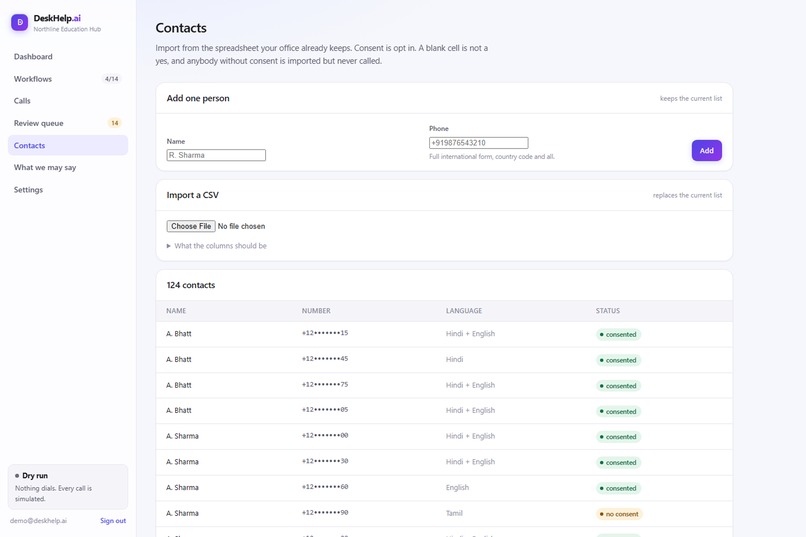Click the Dry run status indicator
806x537 pixels.
click(68, 487)
